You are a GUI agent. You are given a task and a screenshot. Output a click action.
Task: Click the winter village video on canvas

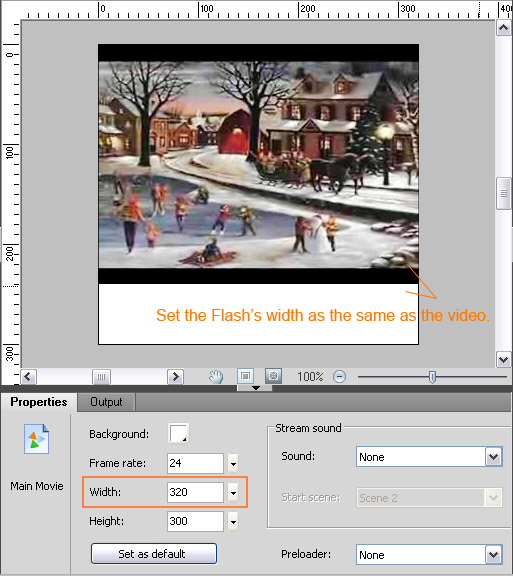(x=258, y=164)
